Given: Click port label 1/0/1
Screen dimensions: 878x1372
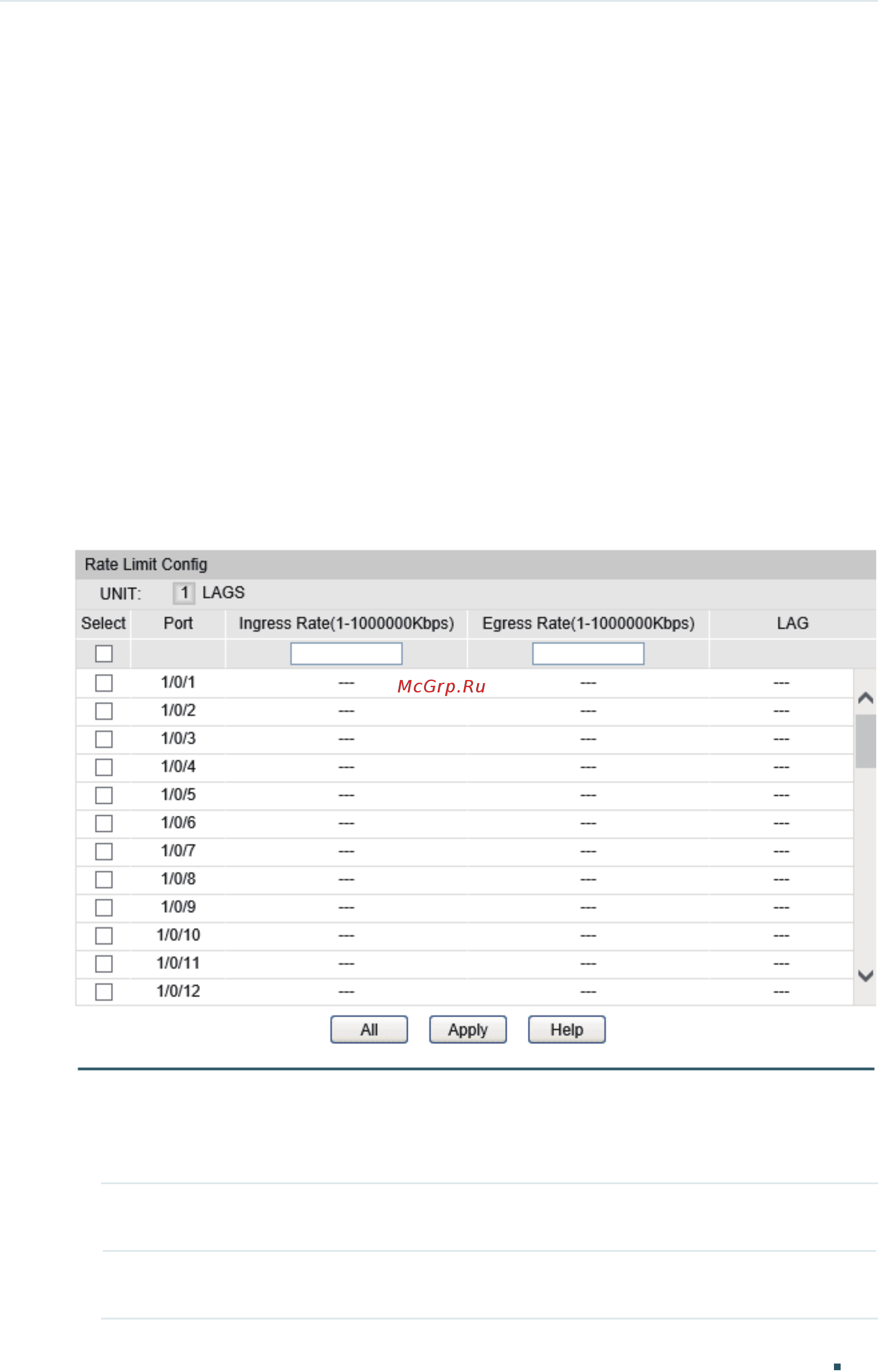Looking at the screenshot, I should click(178, 682).
